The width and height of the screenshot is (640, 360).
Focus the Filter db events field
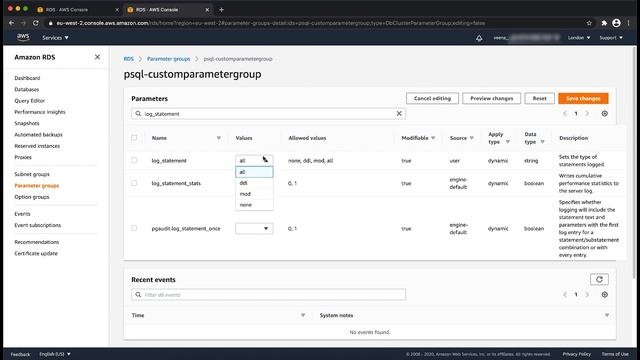(x=268, y=294)
